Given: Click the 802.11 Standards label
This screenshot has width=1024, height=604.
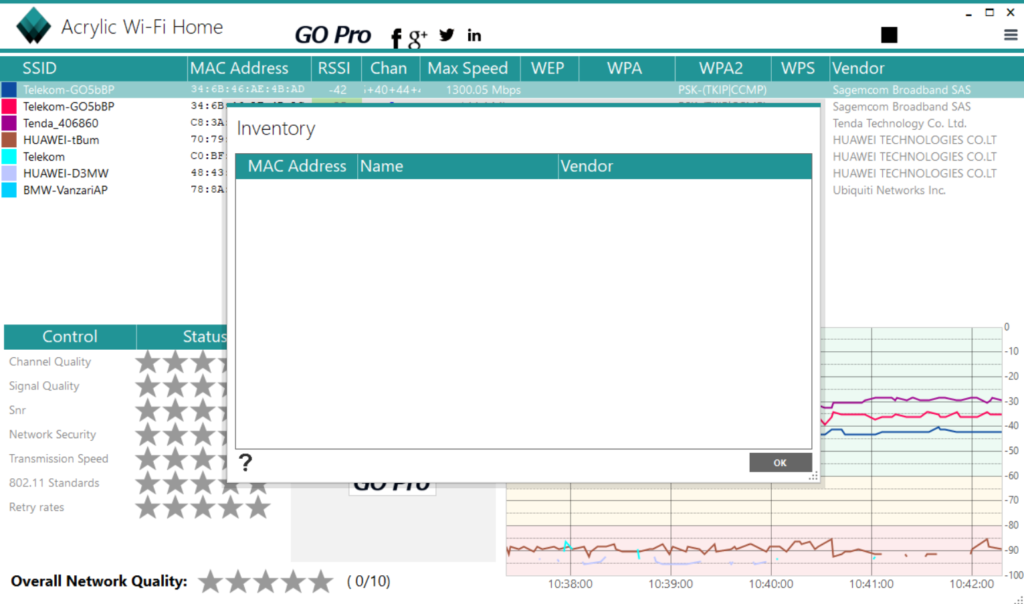Looking at the screenshot, I should pos(54,483).
